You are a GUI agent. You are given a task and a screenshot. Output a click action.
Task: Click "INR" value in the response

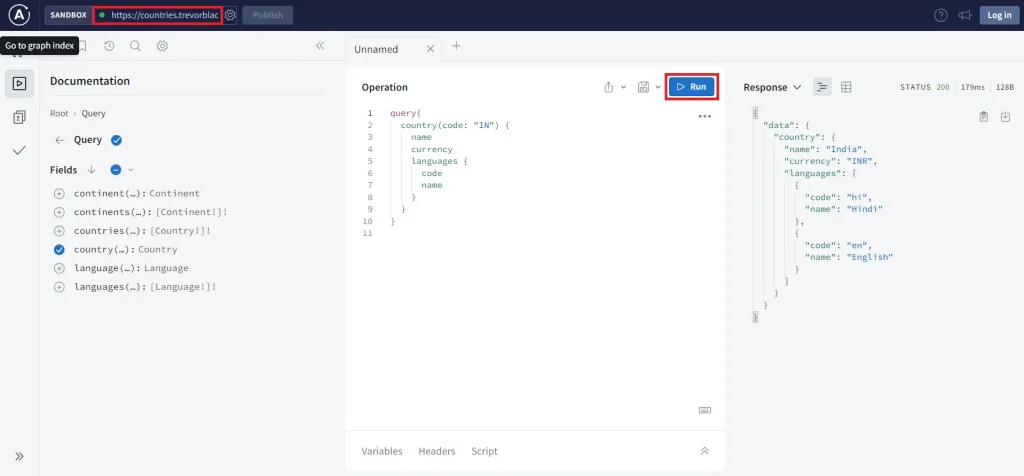pyautogui.click(x=857, y=161)
